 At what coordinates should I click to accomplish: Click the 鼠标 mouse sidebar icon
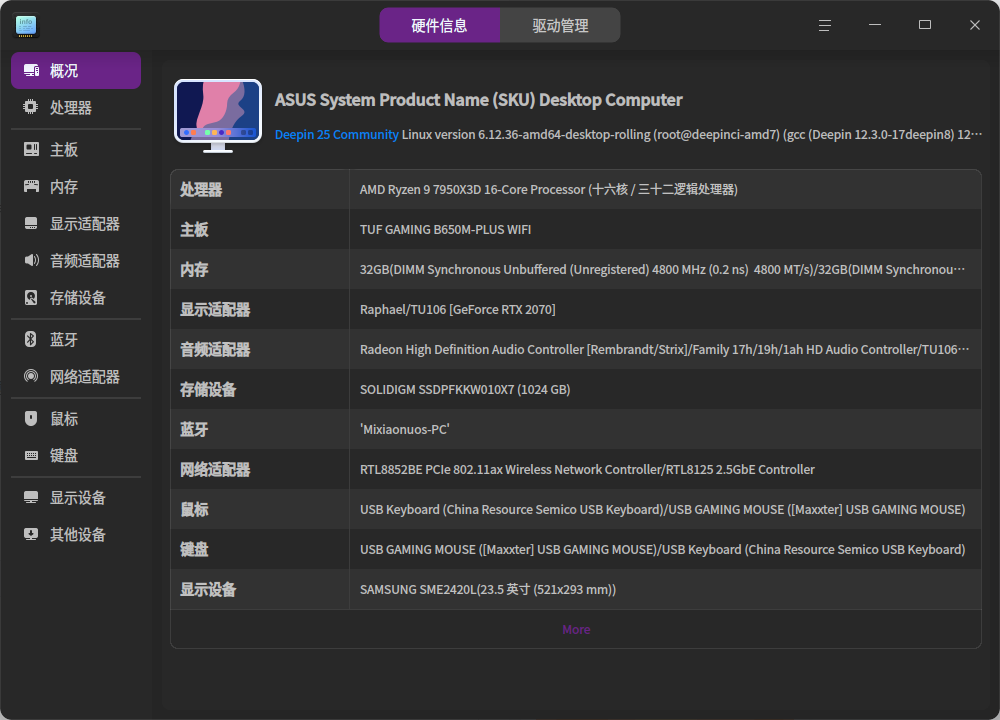click(31, 418)
